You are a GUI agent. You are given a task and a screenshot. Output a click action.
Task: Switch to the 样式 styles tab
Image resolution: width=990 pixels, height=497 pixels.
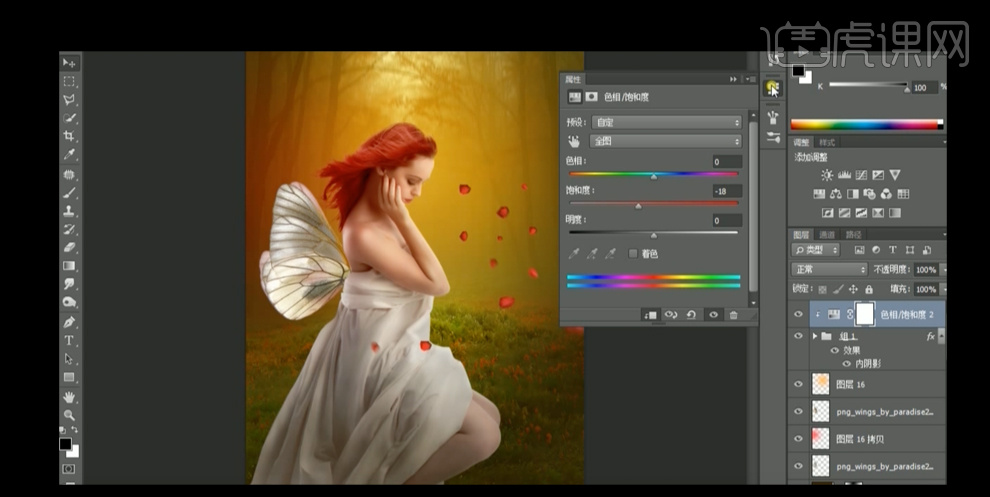827,144
